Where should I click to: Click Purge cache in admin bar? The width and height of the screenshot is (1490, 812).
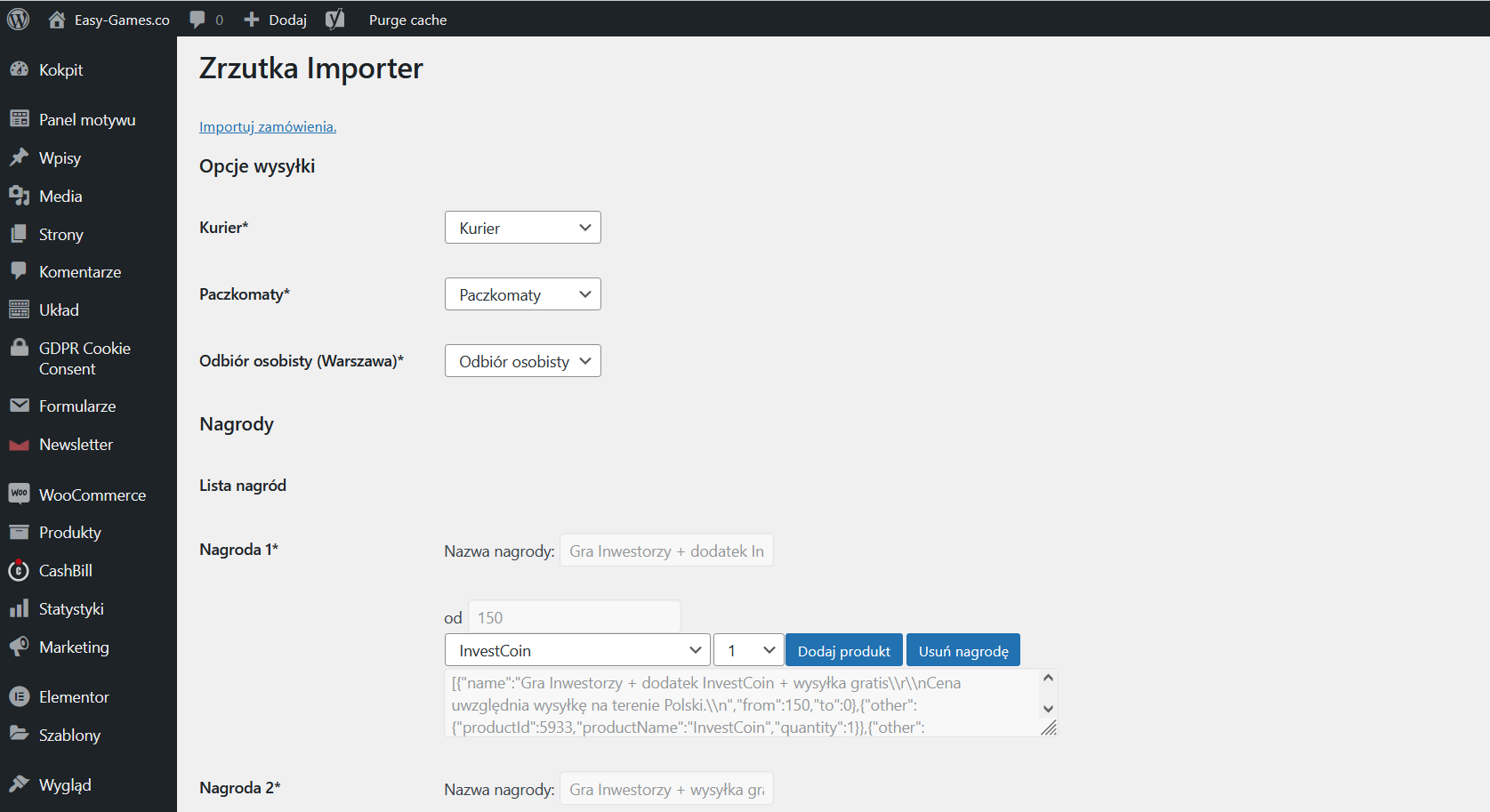[x=407, y=20]
